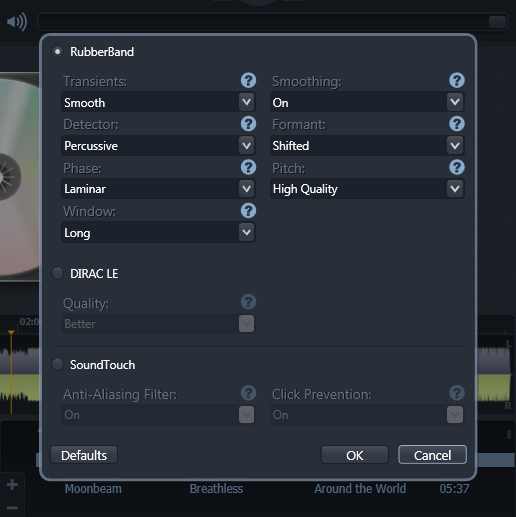Click the plus zoom button beside waveform
The height and width of the screenshot is (517, 516).
[12, 484]
